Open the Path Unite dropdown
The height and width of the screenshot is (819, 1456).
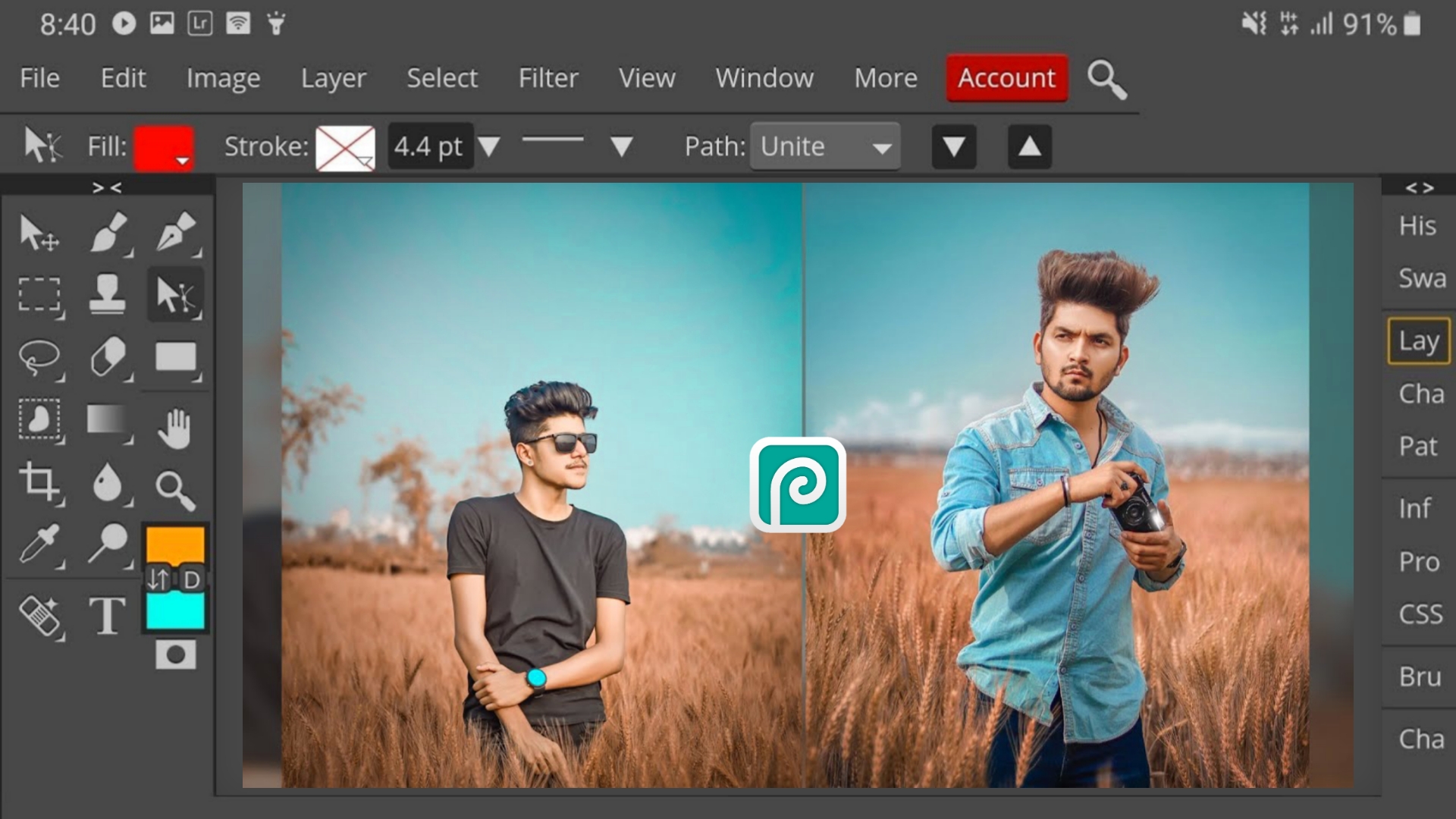[825, 146]
